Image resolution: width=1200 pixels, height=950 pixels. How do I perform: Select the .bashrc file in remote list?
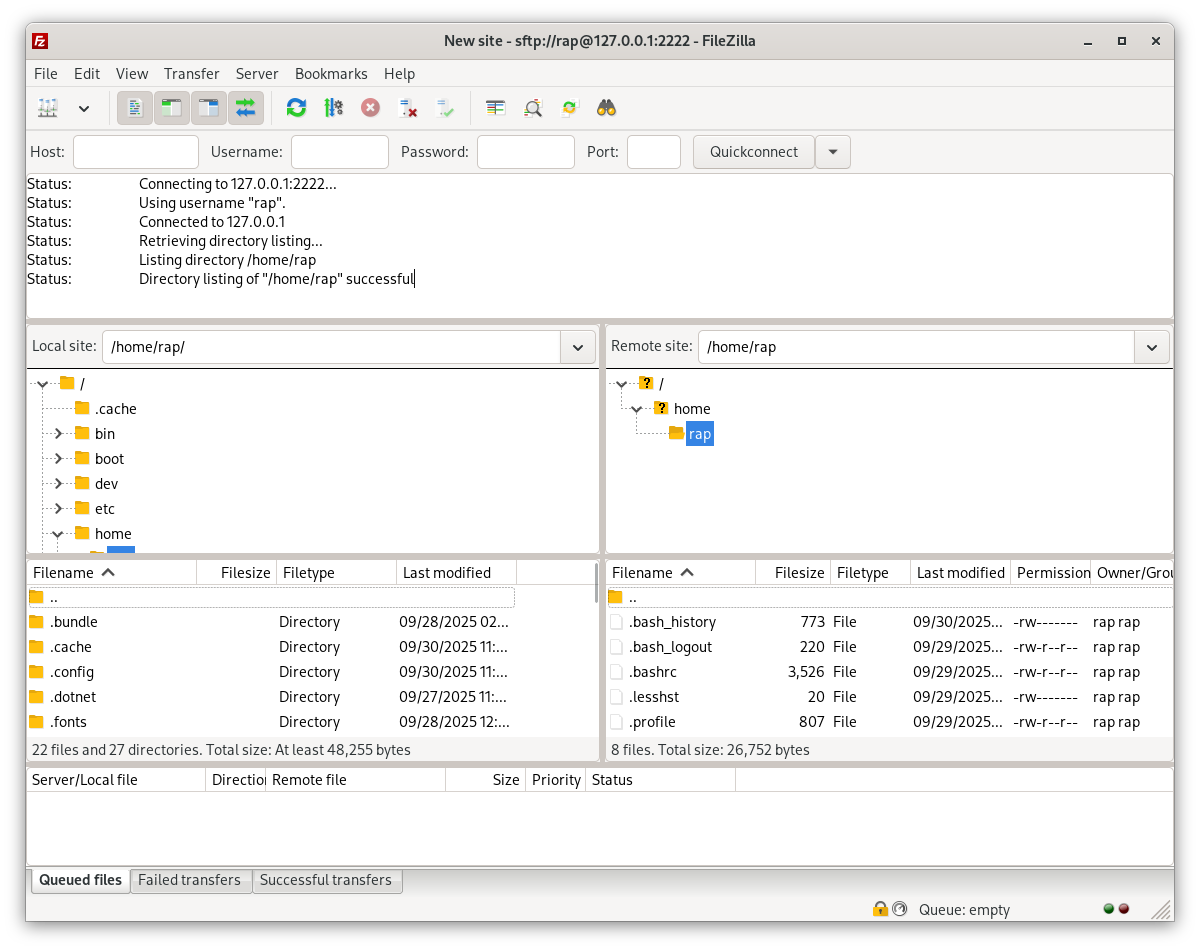click(655, 672)
